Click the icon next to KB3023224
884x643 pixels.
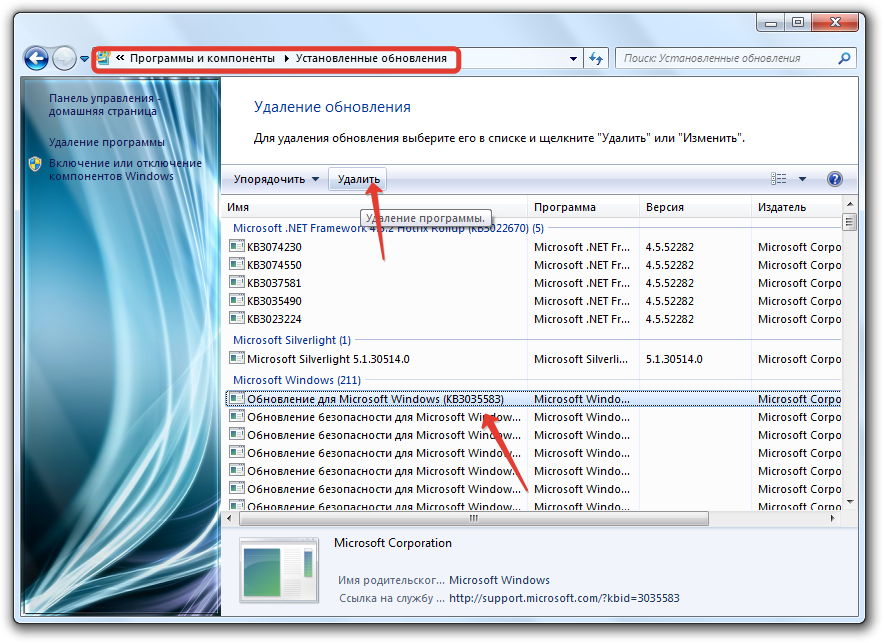[x=237, y=318]
